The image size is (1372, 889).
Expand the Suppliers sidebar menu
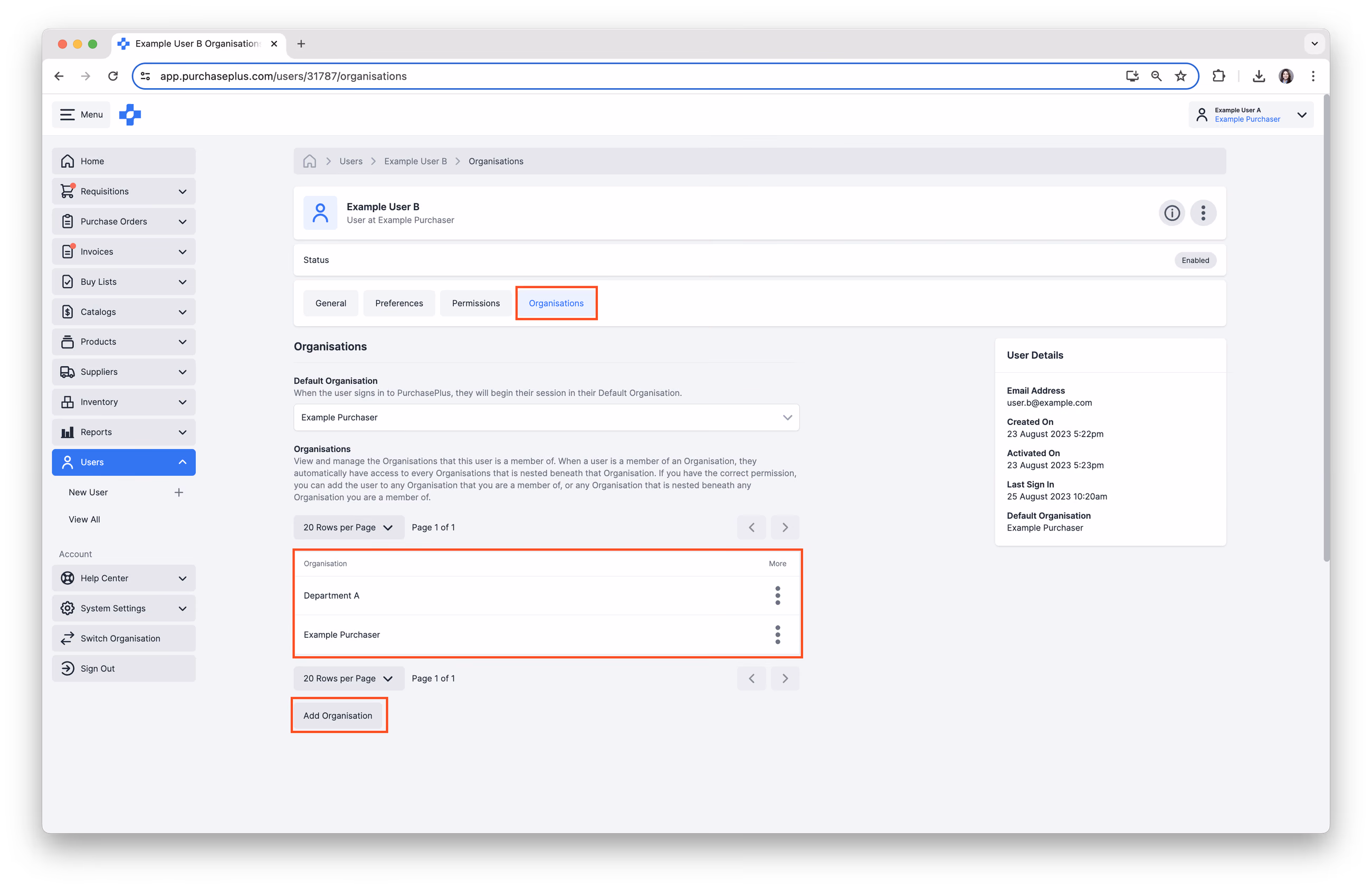point(124,372)
